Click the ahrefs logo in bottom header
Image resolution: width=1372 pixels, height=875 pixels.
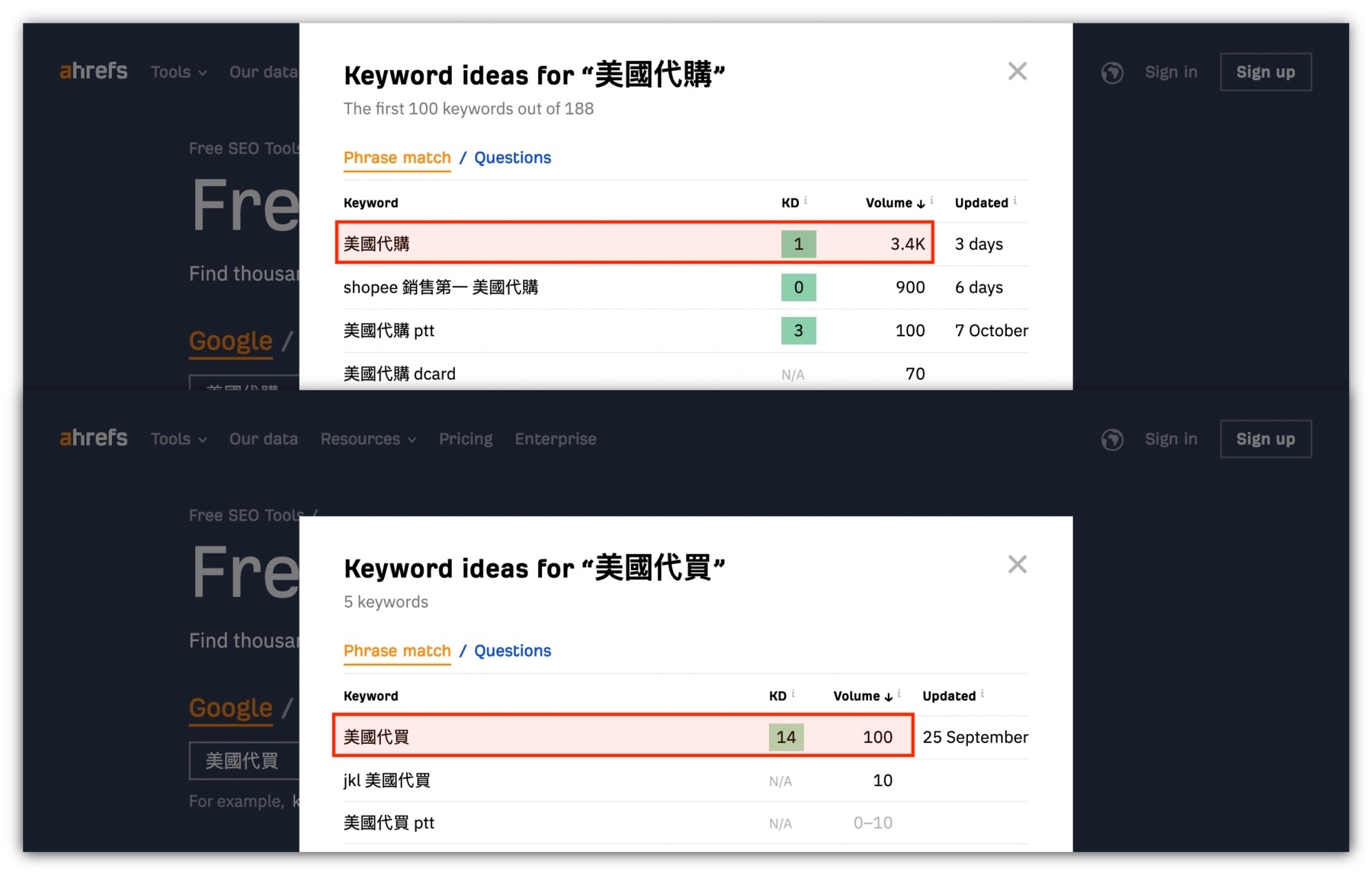point(94,438)
